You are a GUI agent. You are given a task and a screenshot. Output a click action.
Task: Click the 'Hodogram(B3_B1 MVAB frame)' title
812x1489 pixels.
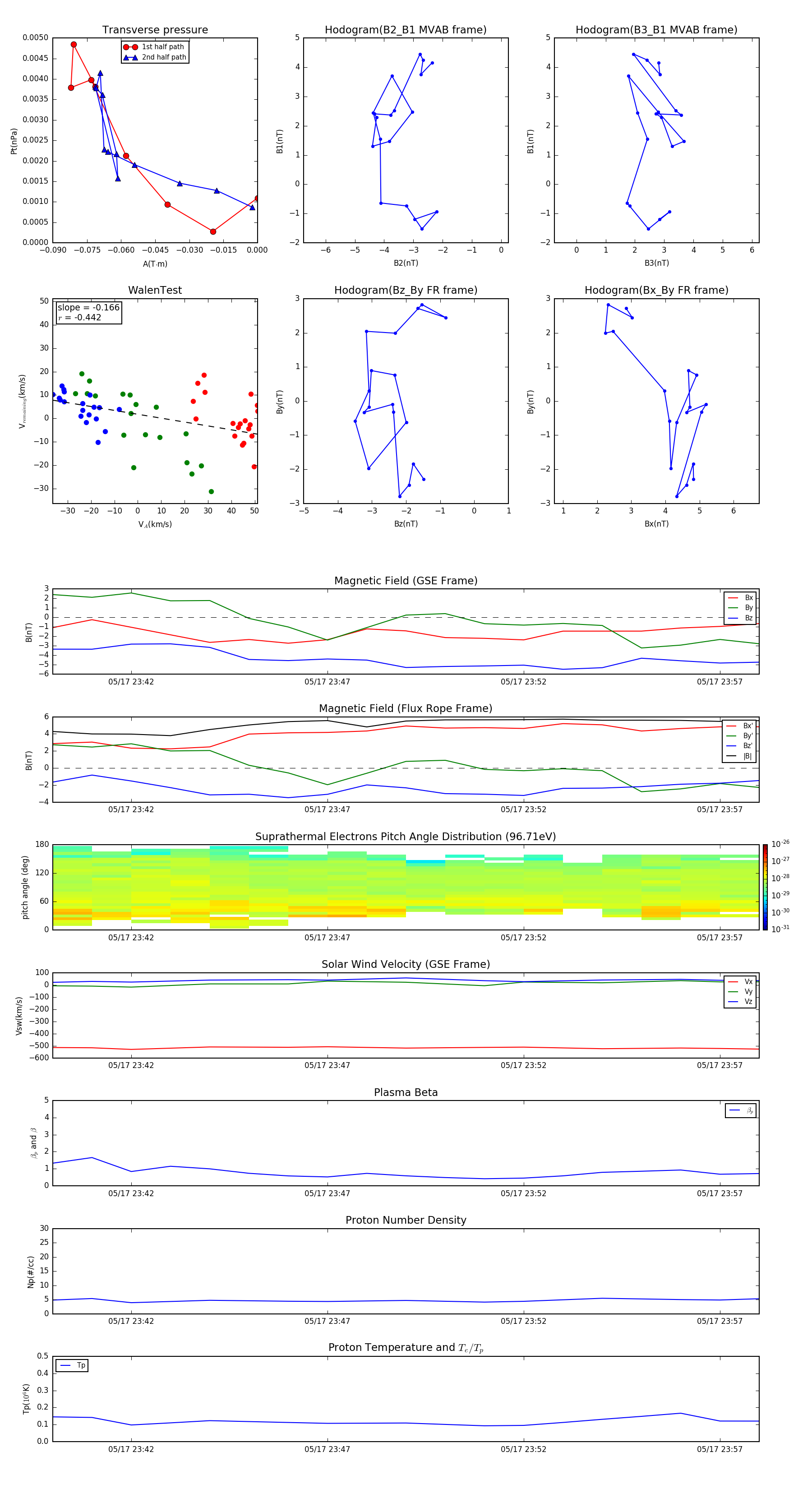656,30
